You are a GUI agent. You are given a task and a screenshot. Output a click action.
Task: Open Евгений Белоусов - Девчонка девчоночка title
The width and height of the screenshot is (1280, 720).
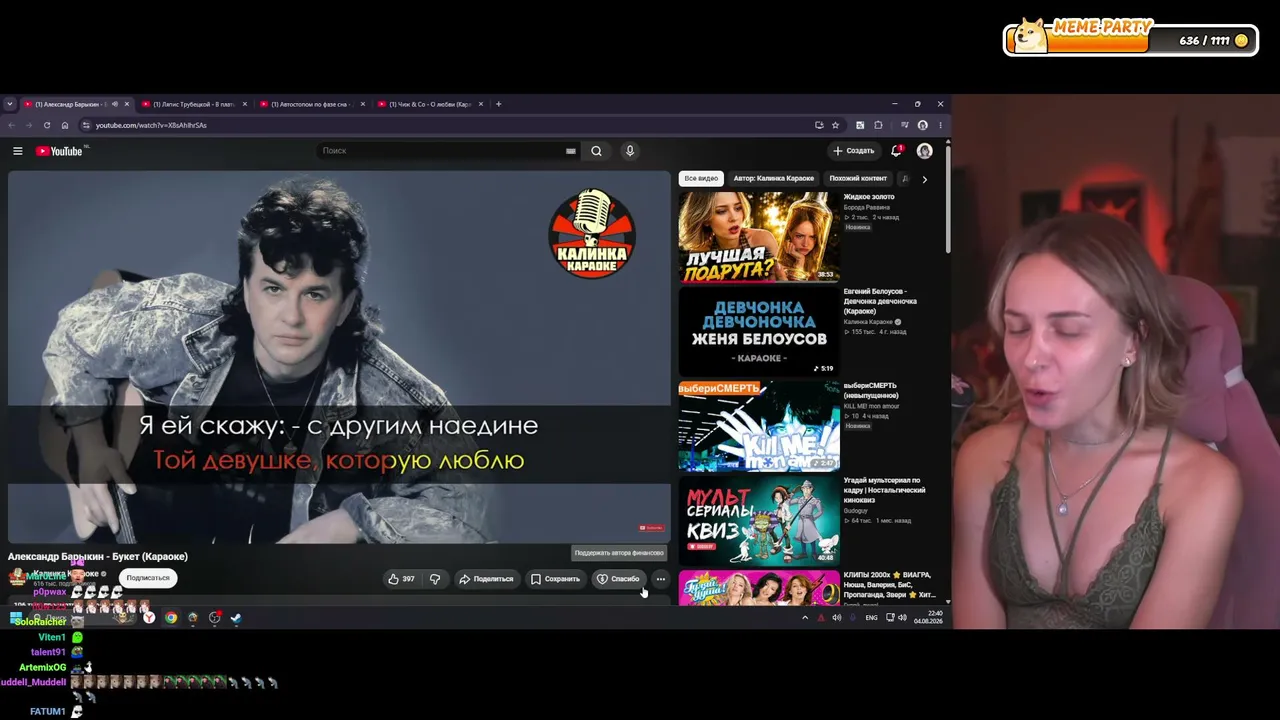[x=880, y=301]
